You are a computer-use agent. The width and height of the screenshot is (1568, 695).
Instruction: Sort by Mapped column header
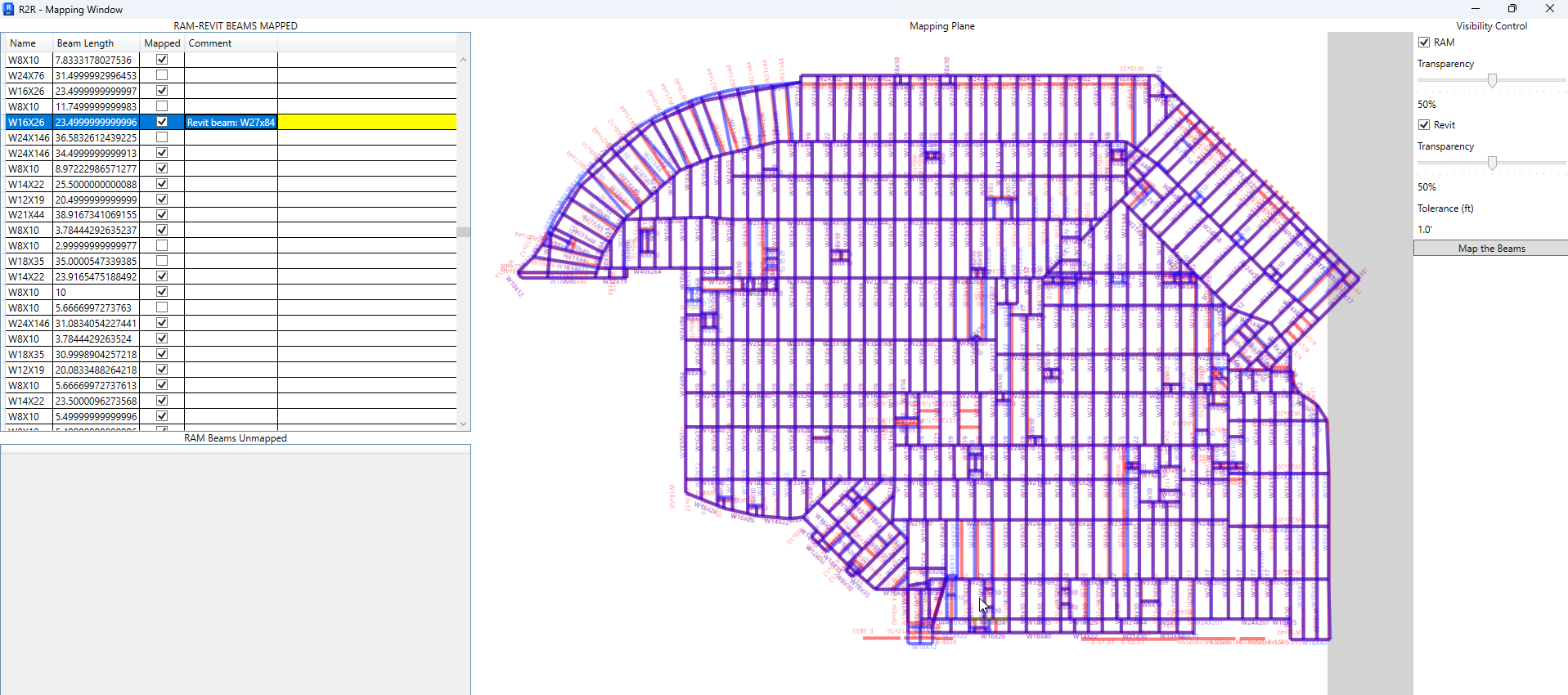coord(162,43)
